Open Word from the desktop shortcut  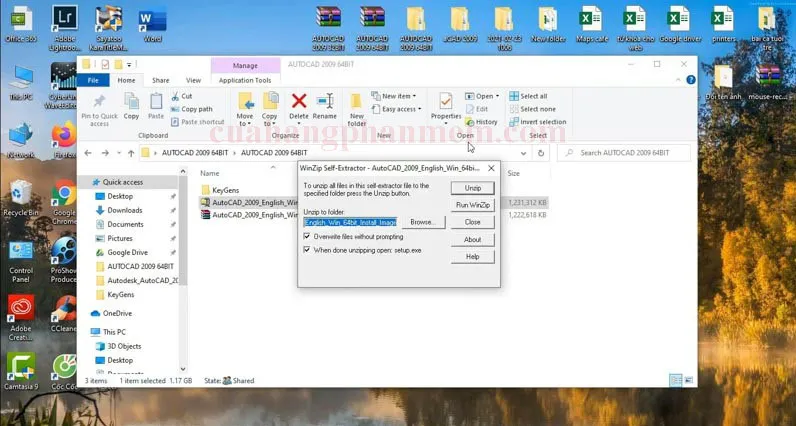[x=153, y=24]
